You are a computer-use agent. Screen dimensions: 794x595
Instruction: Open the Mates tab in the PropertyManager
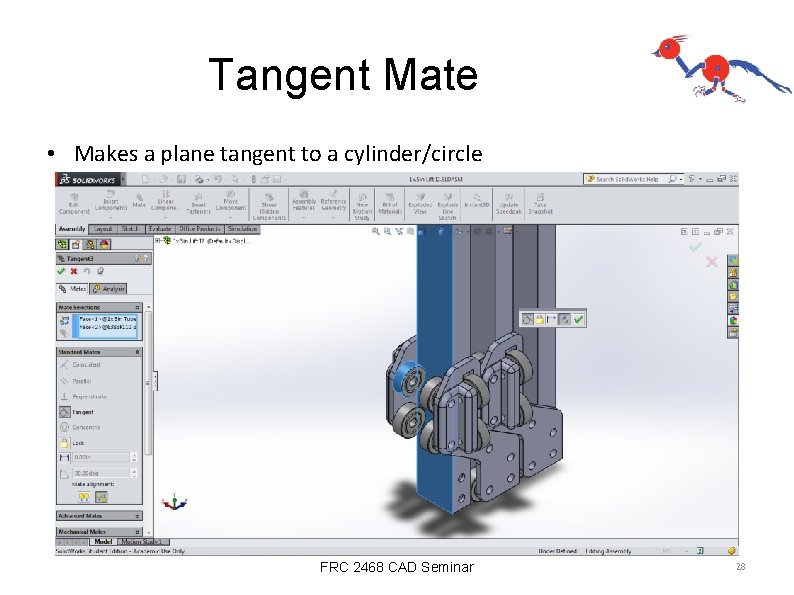[72, 289]
